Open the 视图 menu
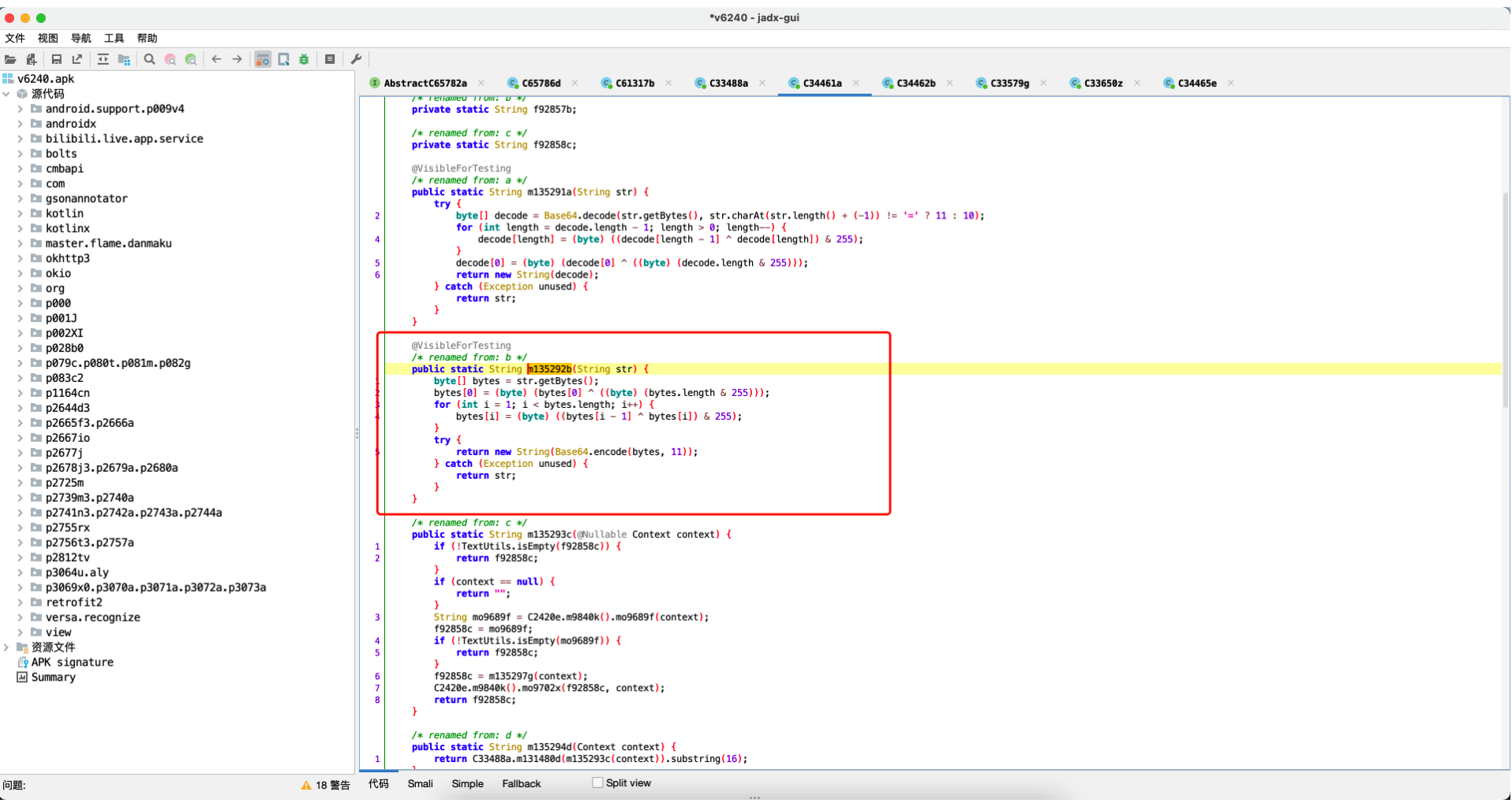 (48, 38)
